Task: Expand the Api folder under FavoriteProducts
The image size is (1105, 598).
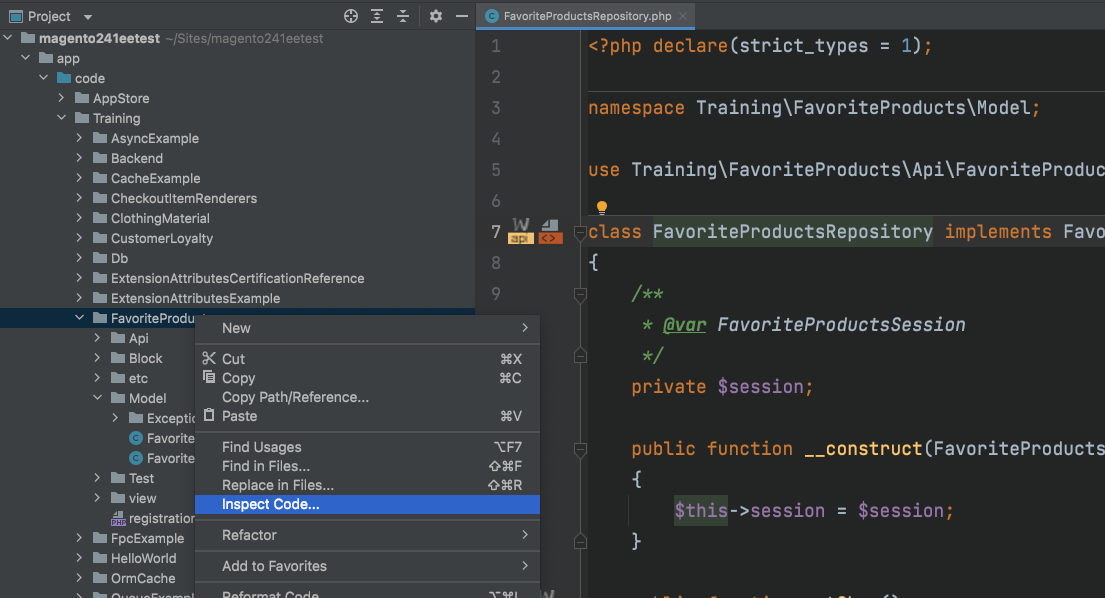Action: click(x=96, y=337)
